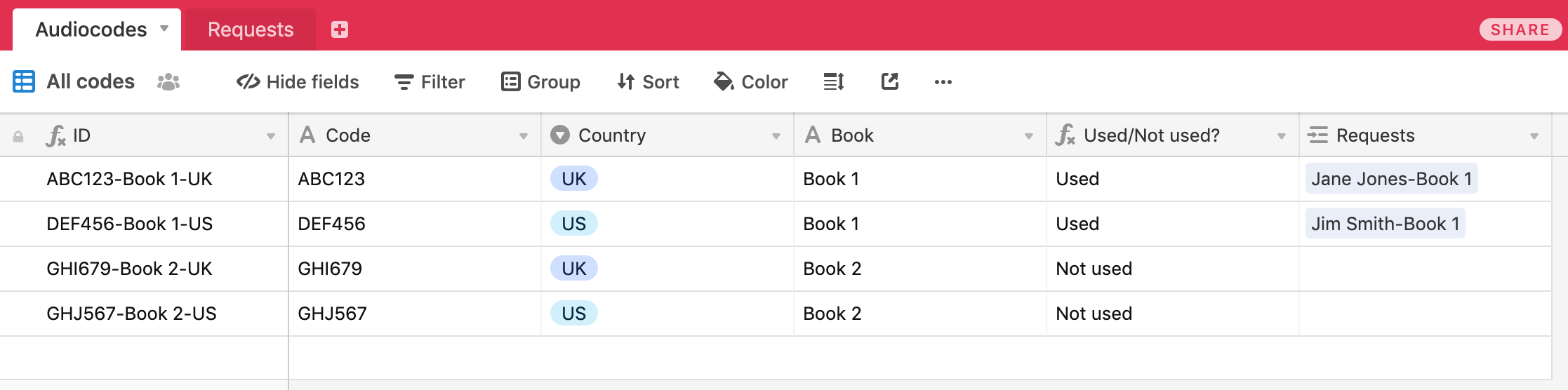Open the Group options
The width and height of the screenshot is (1568, 390).
[x=540, y=82]
